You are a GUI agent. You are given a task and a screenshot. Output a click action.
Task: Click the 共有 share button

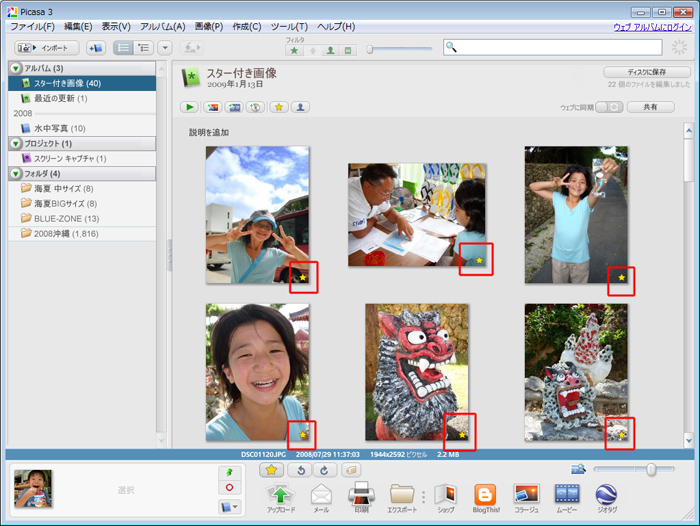pyautogui.click(x=650, y=107)
